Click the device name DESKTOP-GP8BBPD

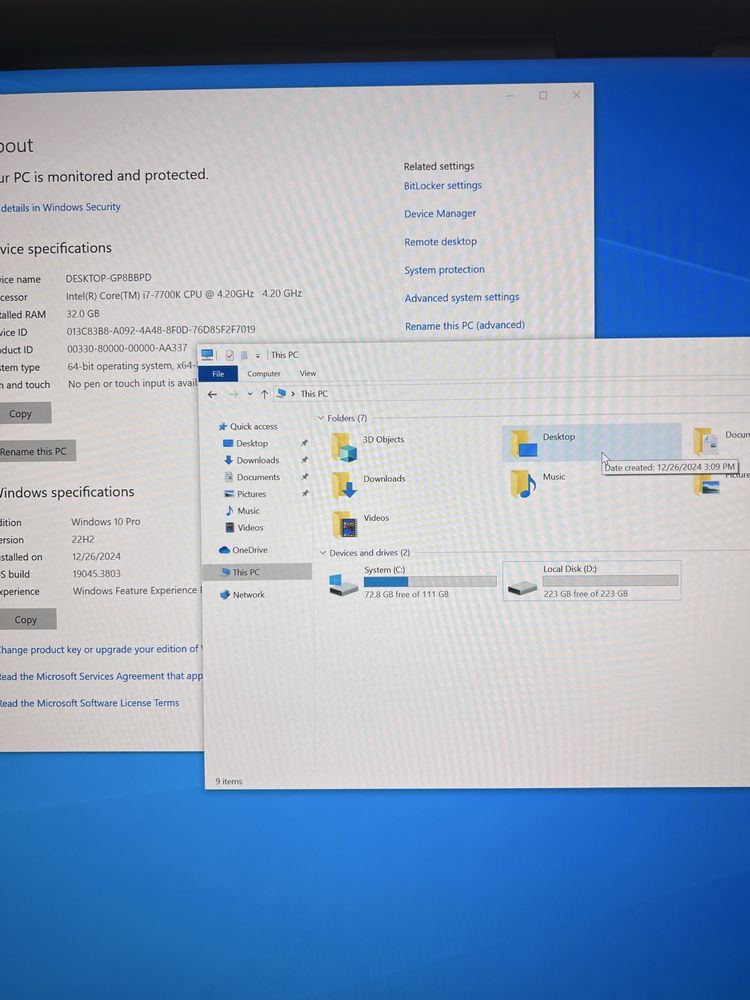pos(108,278)
